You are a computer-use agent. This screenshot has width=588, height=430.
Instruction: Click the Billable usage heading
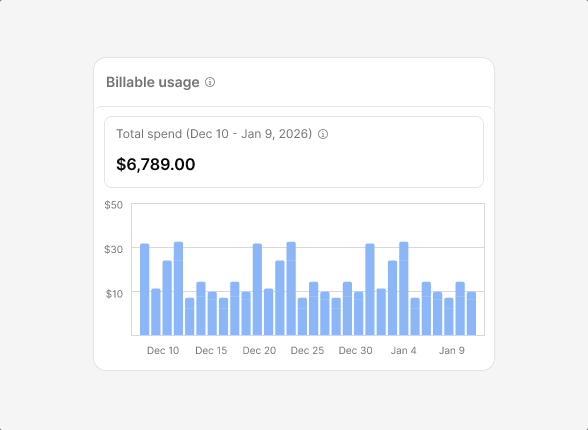coord(153,82)
